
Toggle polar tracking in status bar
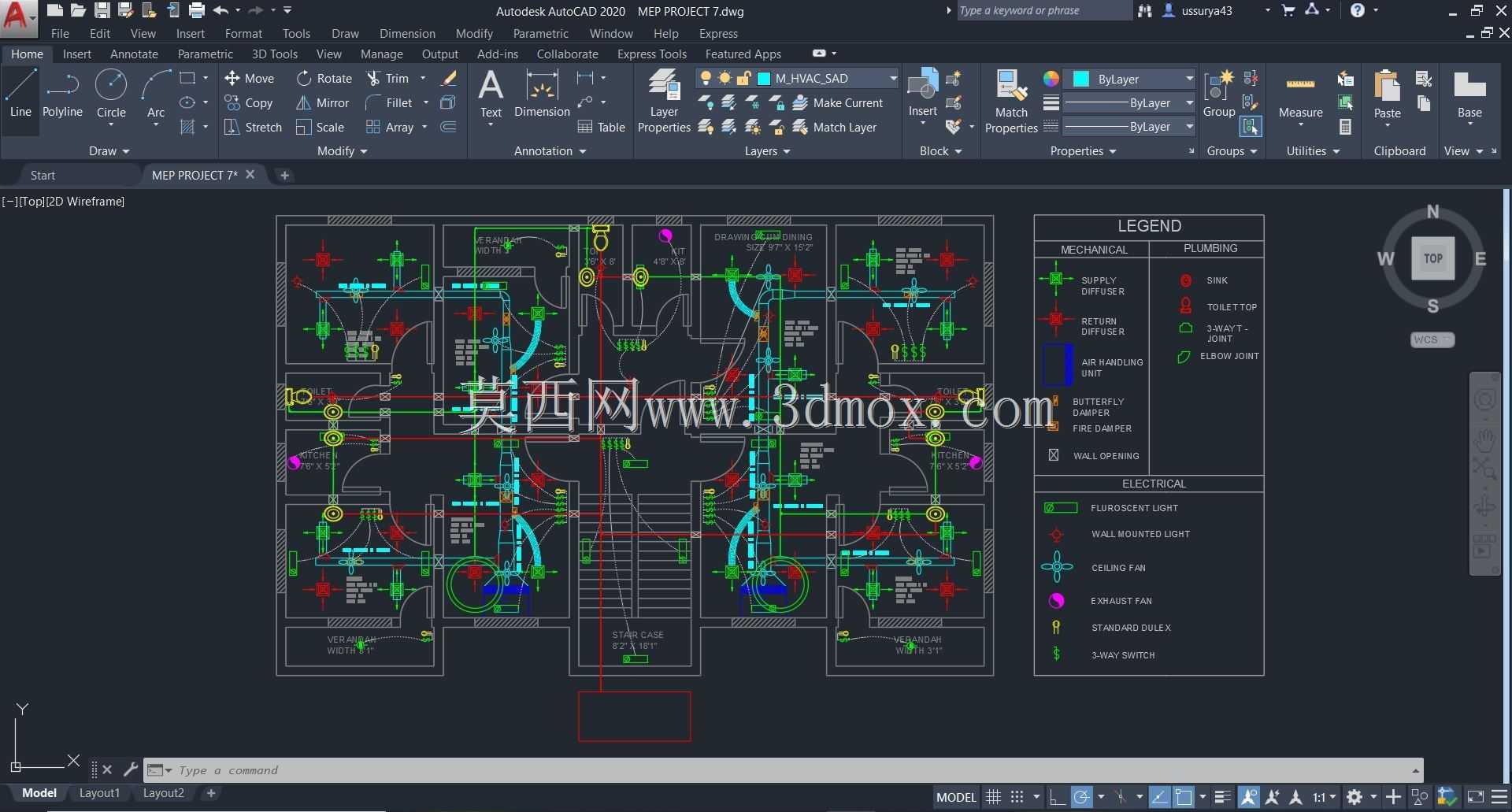pyautogui.click(x=1082, y=797)
